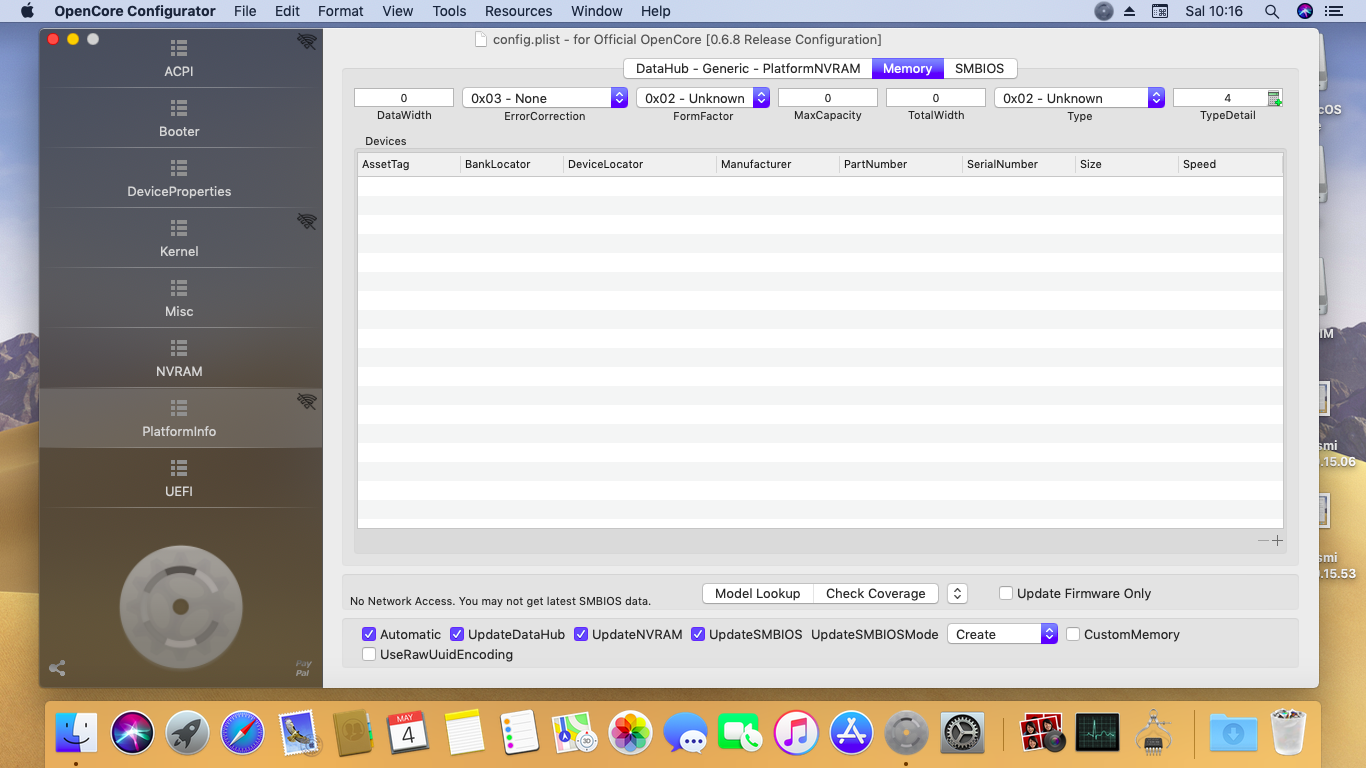Open iTunes from the Dock
This screenshot has height=768, width=1366.
797,733
